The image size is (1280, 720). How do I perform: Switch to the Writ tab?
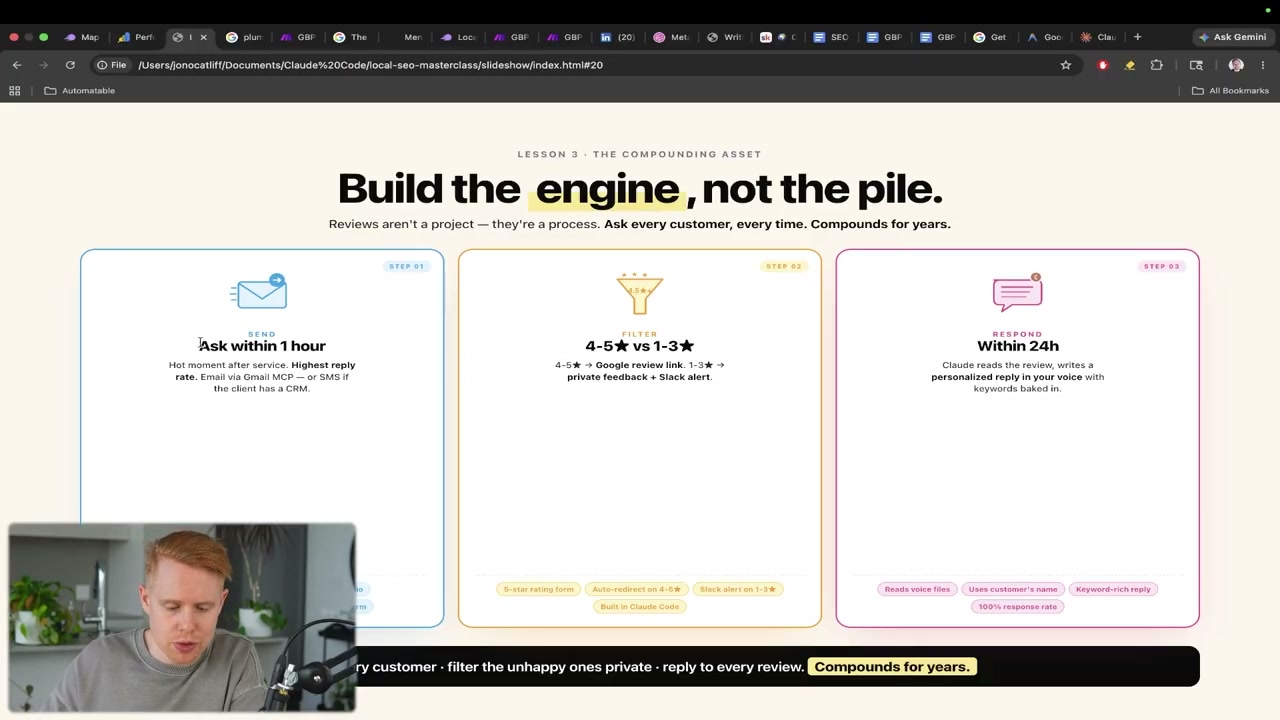(725, 37)
